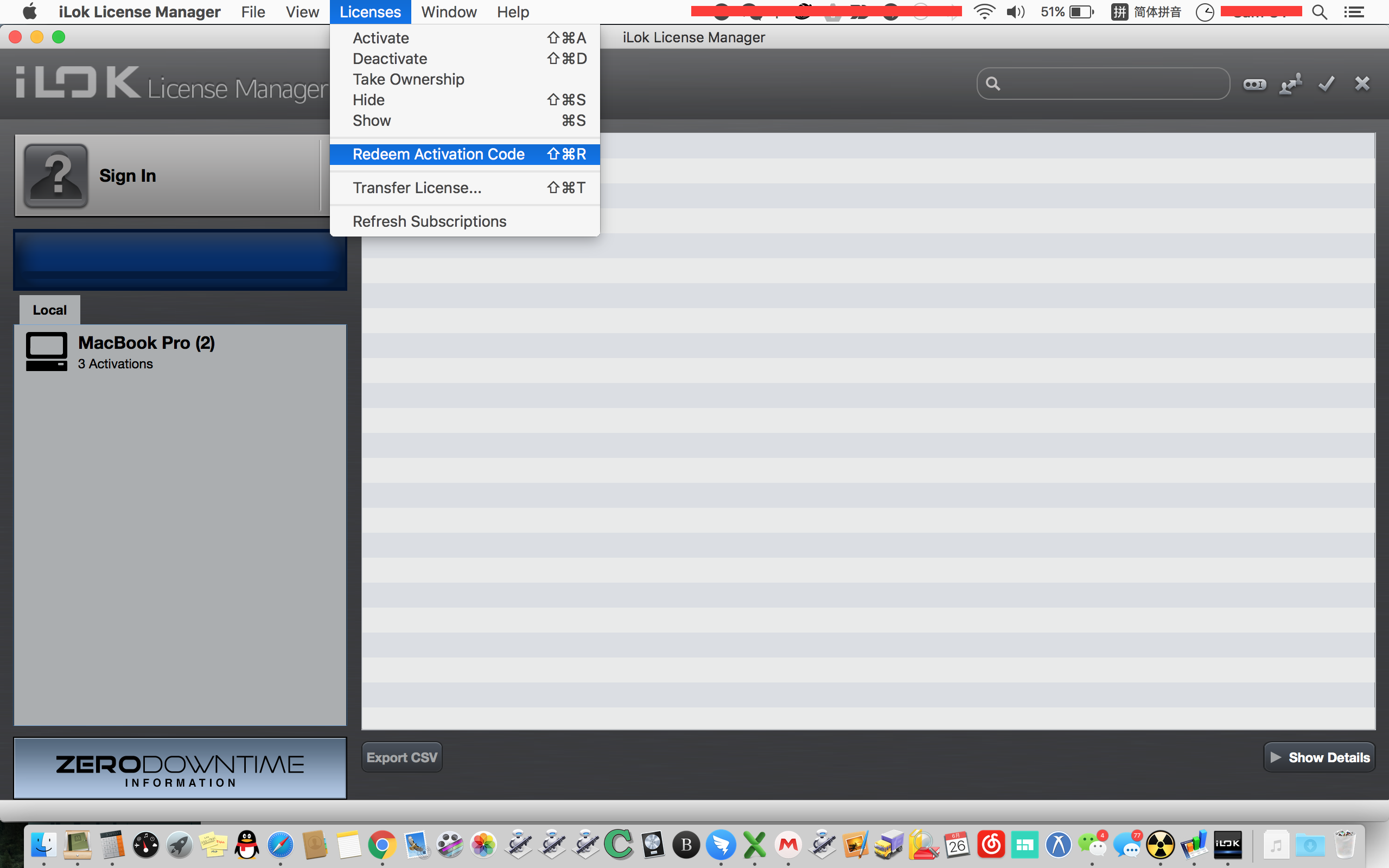This screenshot has width=1389, height=868.
Task: Choose Activate from the Licenses menu
Action: pos(465,38)
